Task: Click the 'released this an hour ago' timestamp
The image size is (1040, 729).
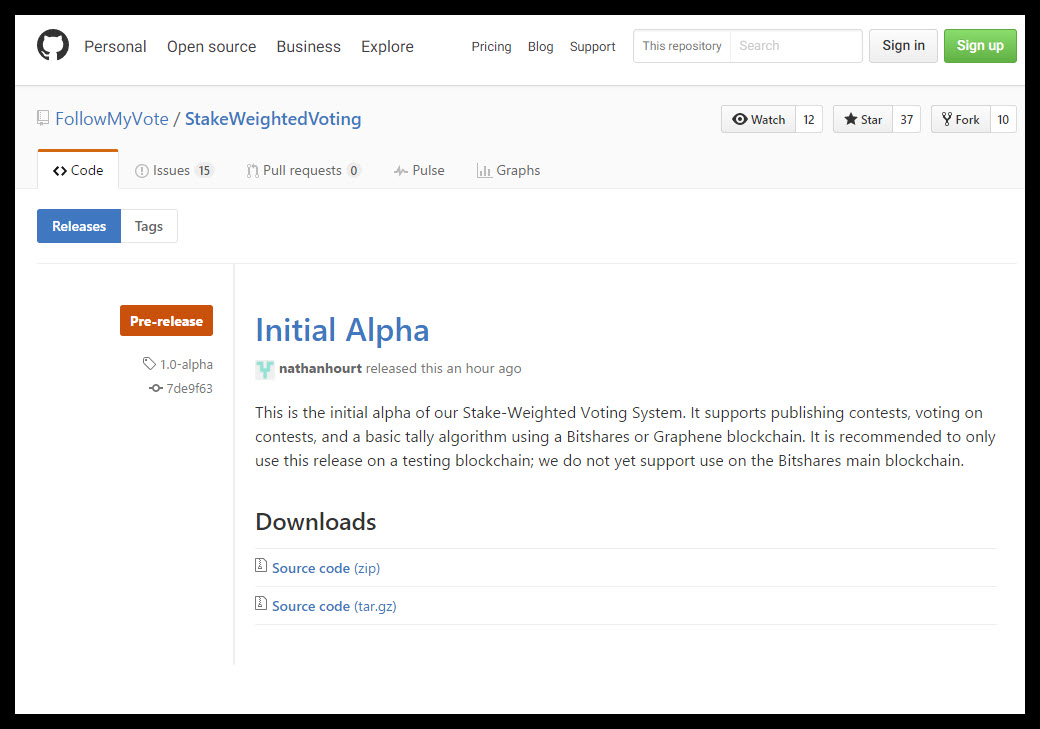Action: (444, 368)
